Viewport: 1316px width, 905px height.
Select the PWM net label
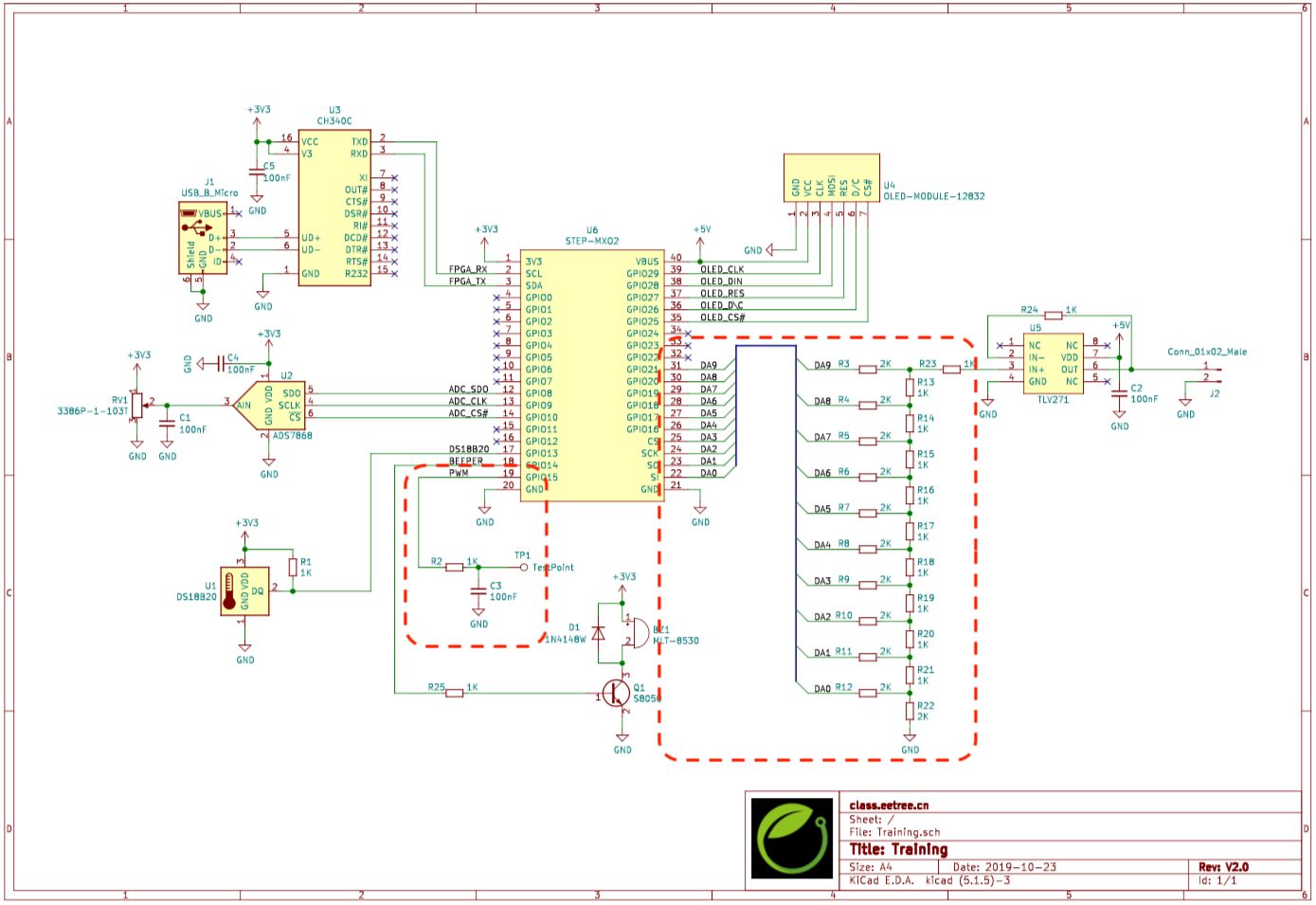click(x=459, y=473)
